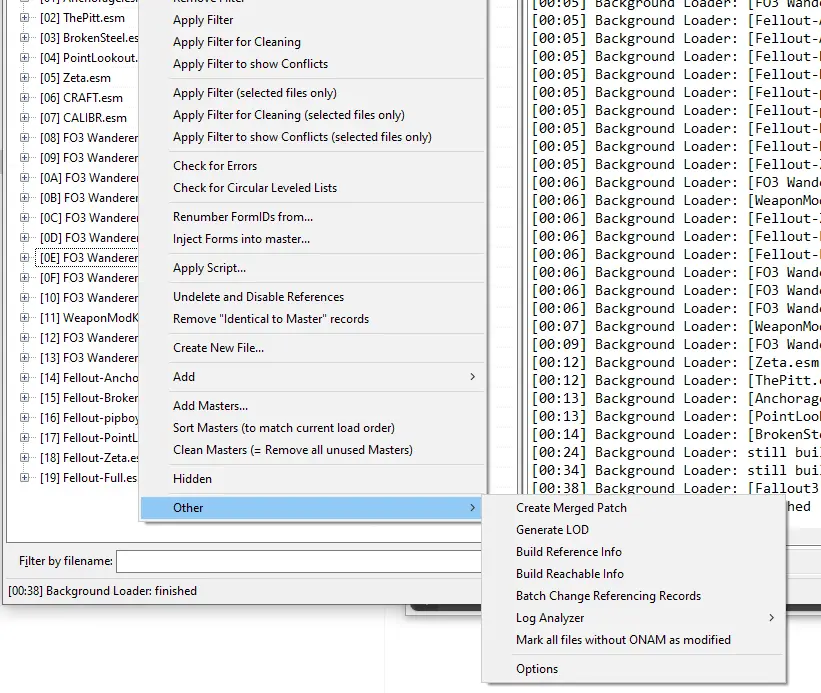Click the [00:38] Fallout3 log line

(x=675, y=488)
